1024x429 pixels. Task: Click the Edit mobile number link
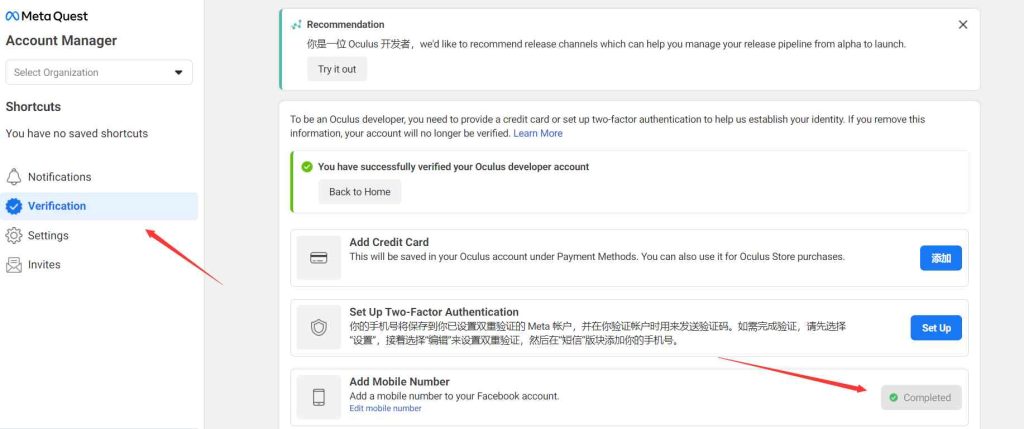385,408
